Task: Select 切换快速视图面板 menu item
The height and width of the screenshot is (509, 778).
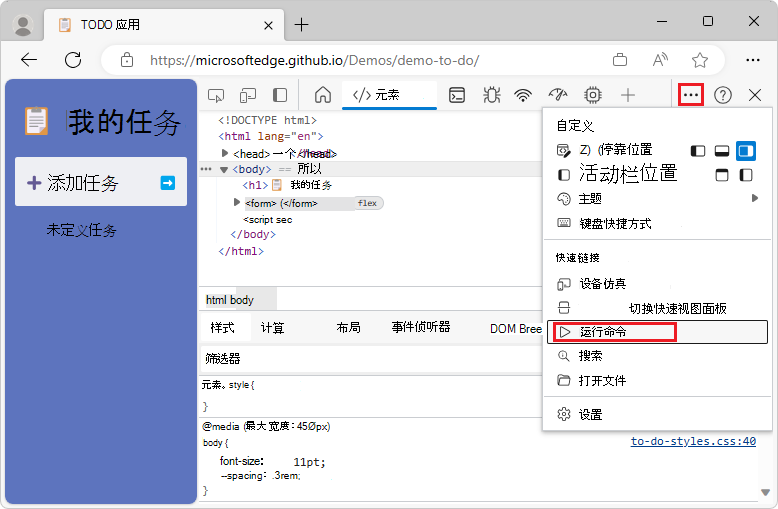Action: 657,308
